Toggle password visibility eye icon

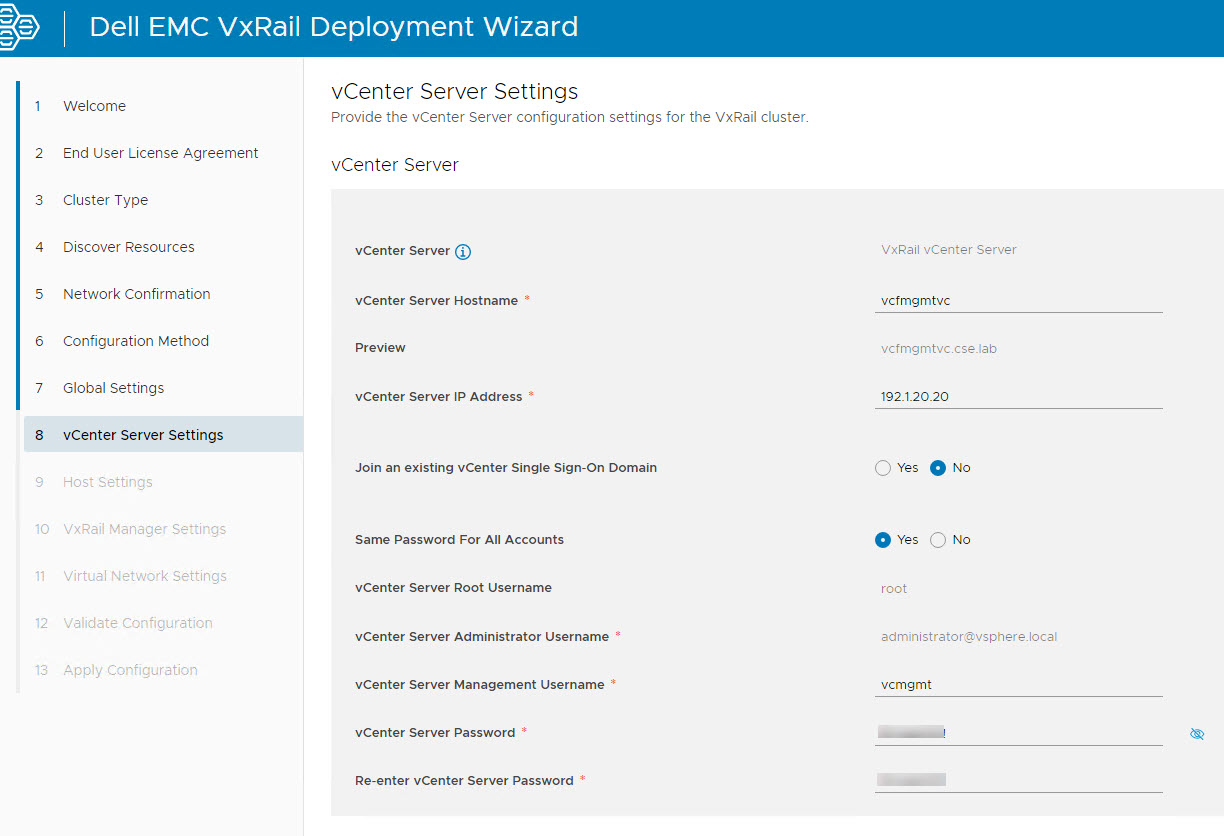(x=1197, y=734)
